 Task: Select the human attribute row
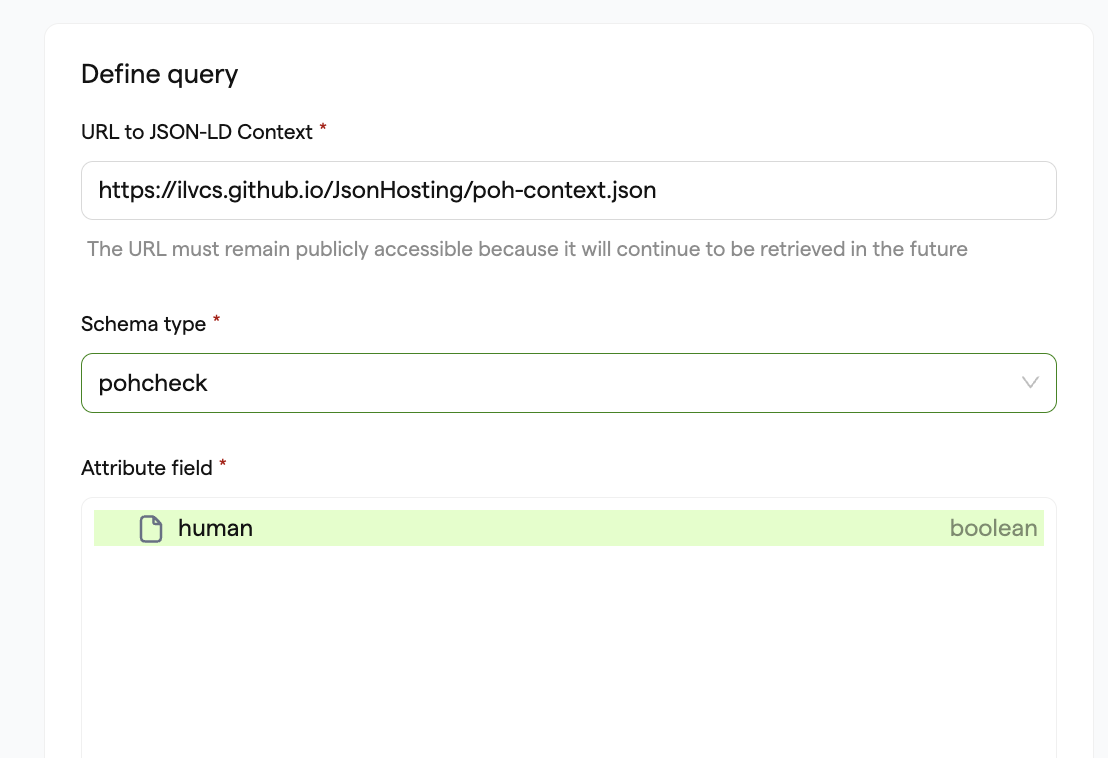pyautogui.click(x=569, y=528)
